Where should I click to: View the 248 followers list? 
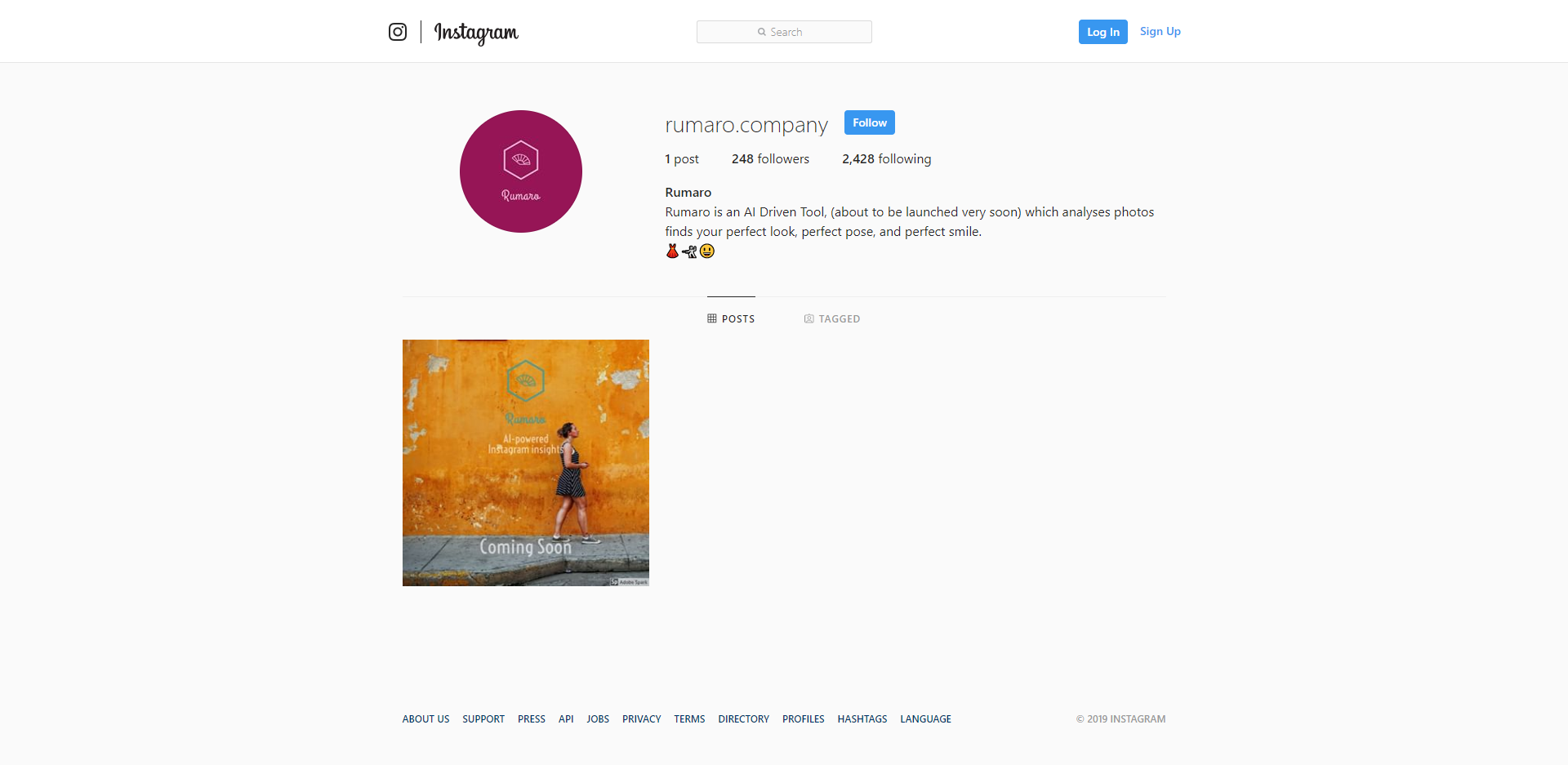tap(770, 159)
